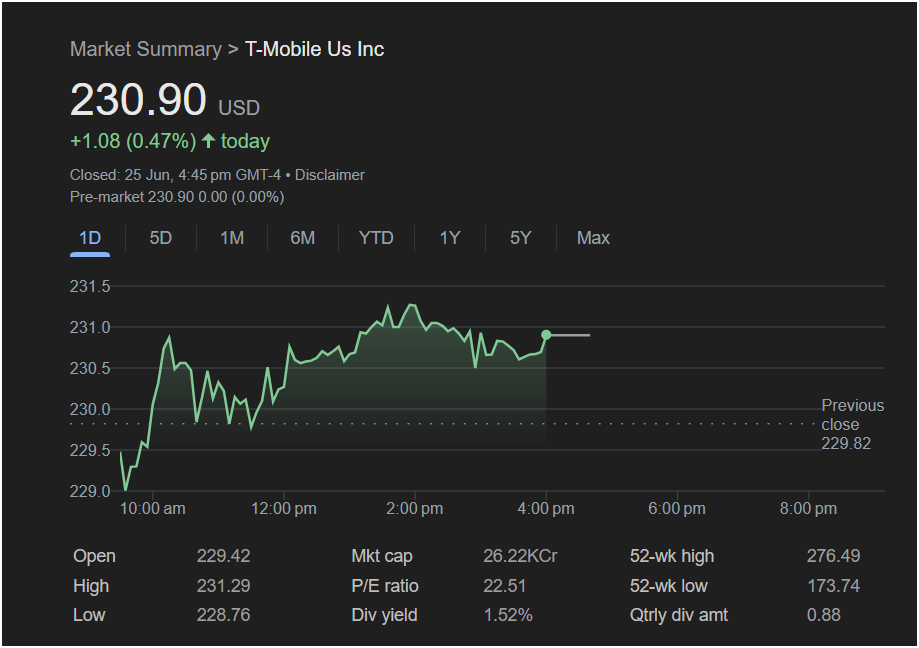
Task: Click the dividend yield value 1.52%
Action: [508, 615]
